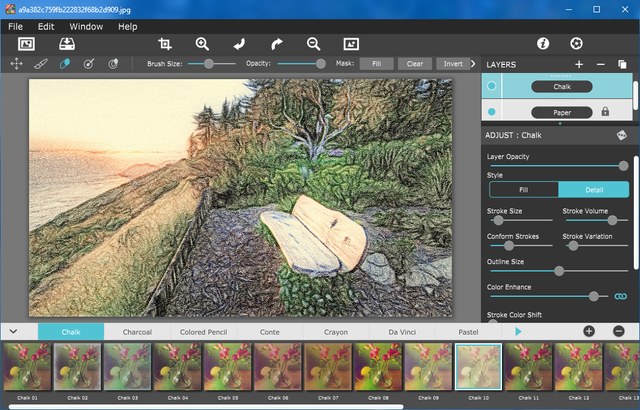Select the Move pan tool

(x=16, y=63)
